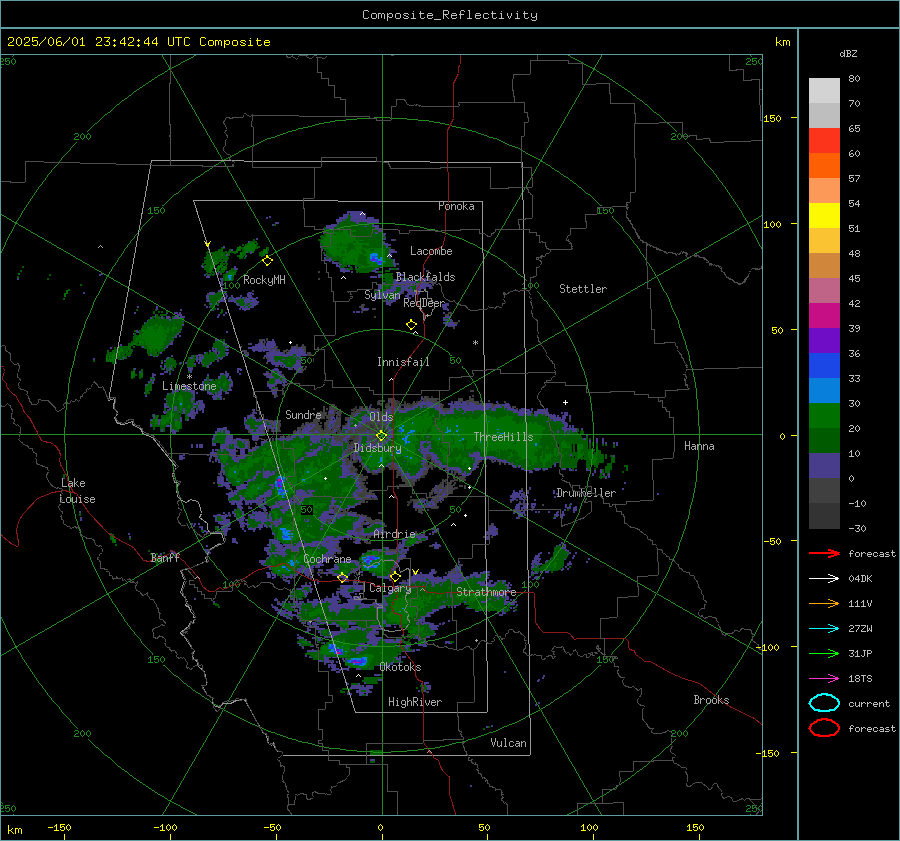Select the magenta 39-42 dBZ swatch
The image size is (900, 841).
coord(824,316)
